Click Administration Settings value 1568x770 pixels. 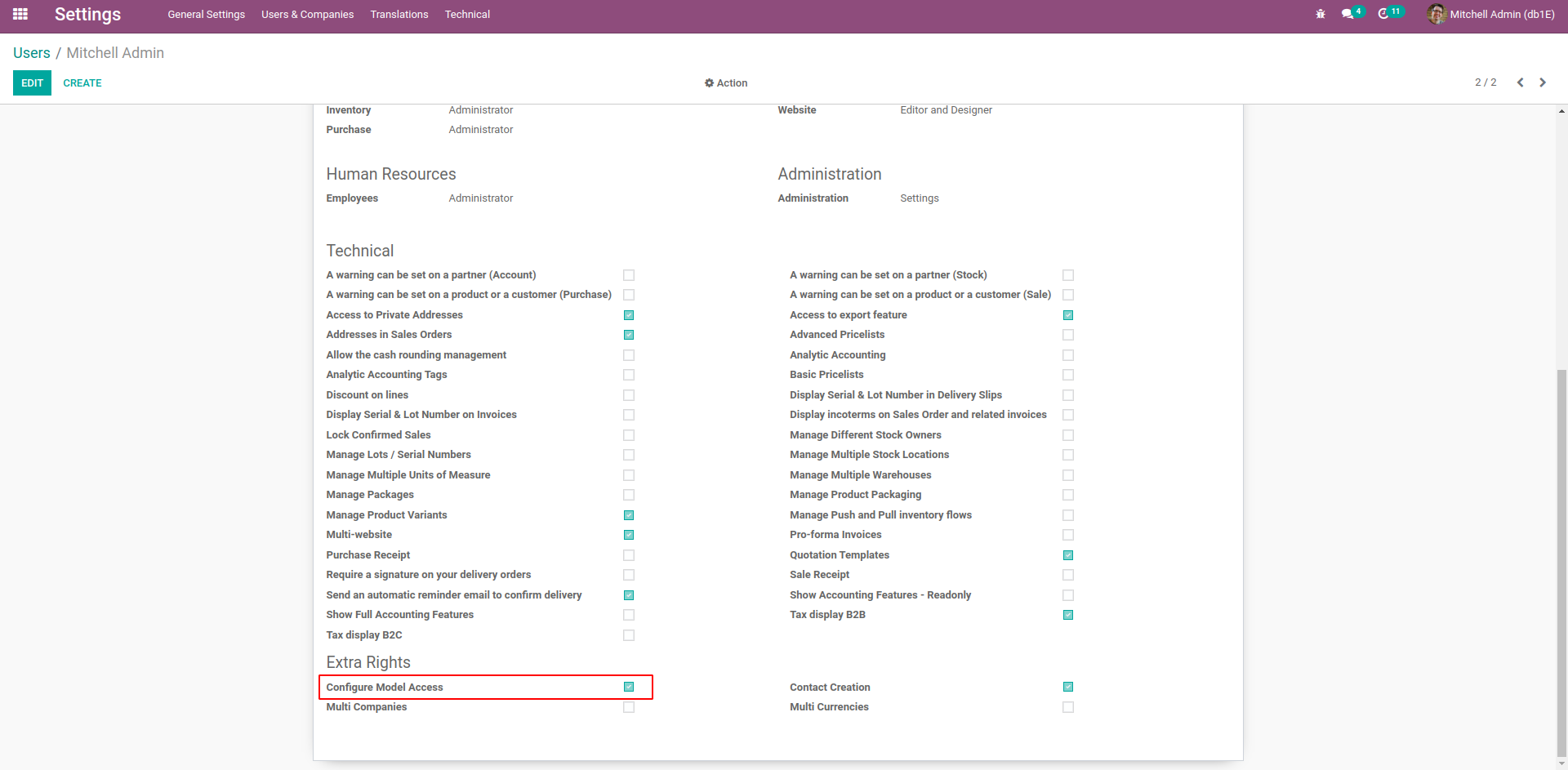pyautogui.click(x=920, y=198)
